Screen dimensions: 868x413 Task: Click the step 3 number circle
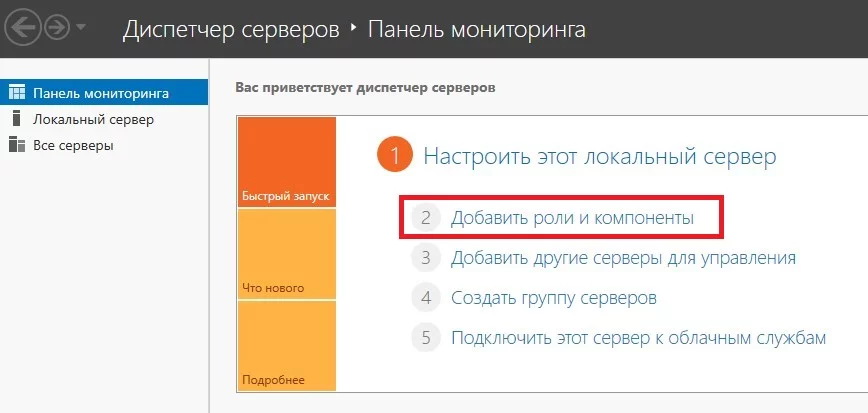point(426,258)
